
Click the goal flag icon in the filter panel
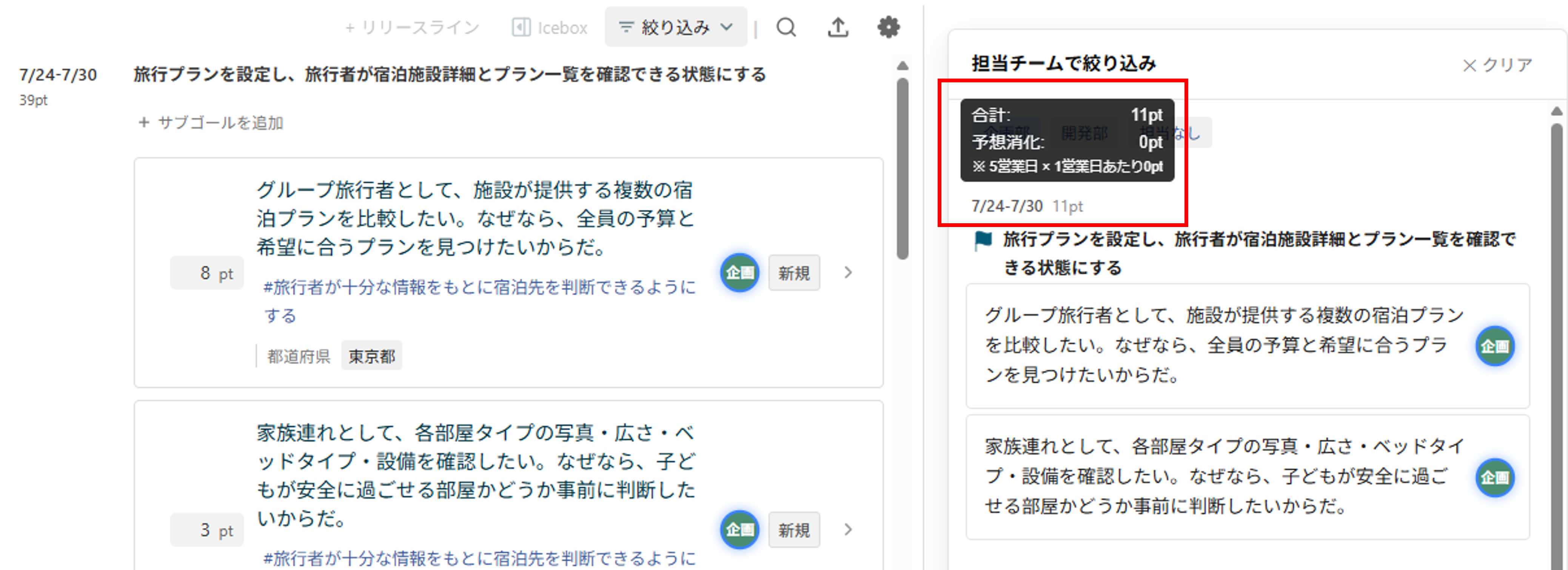(983, 241)
